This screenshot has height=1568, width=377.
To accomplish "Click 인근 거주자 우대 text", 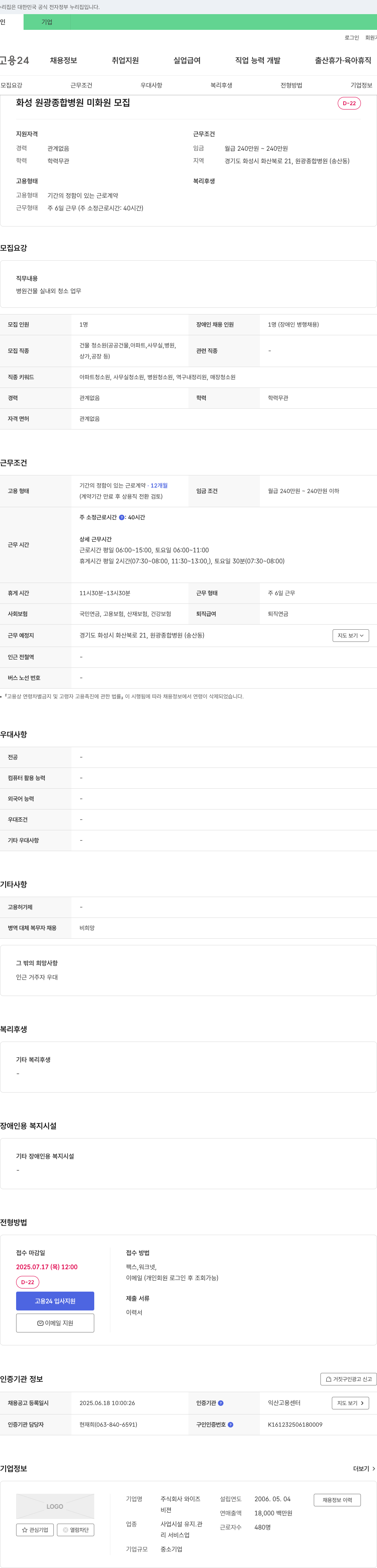I will point(37,977).
